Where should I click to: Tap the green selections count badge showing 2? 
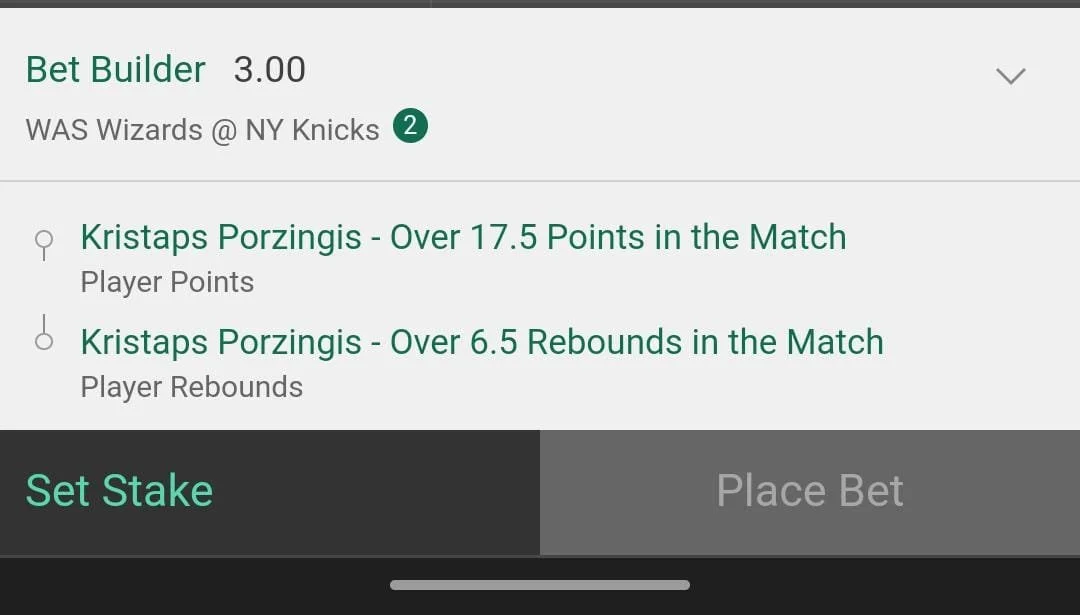point(411,126)
